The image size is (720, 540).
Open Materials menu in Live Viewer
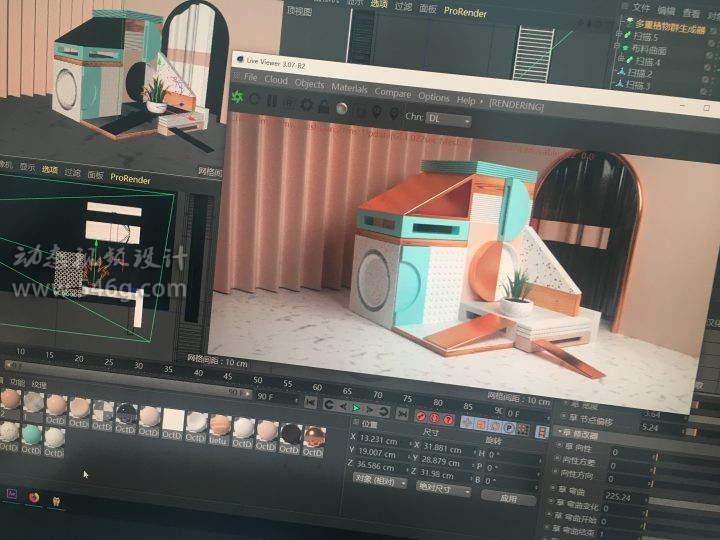[x=349, y=88]
